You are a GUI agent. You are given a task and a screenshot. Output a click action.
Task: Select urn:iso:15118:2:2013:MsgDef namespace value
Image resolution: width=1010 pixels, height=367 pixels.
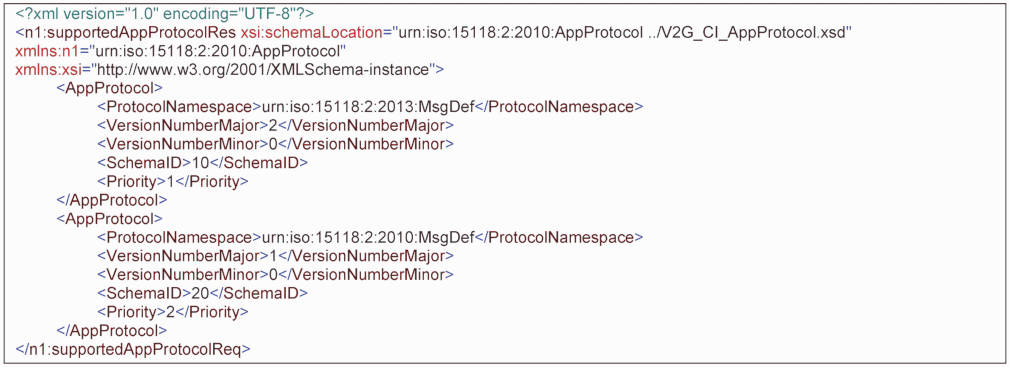pyautogui.click(x=364, y=106)
